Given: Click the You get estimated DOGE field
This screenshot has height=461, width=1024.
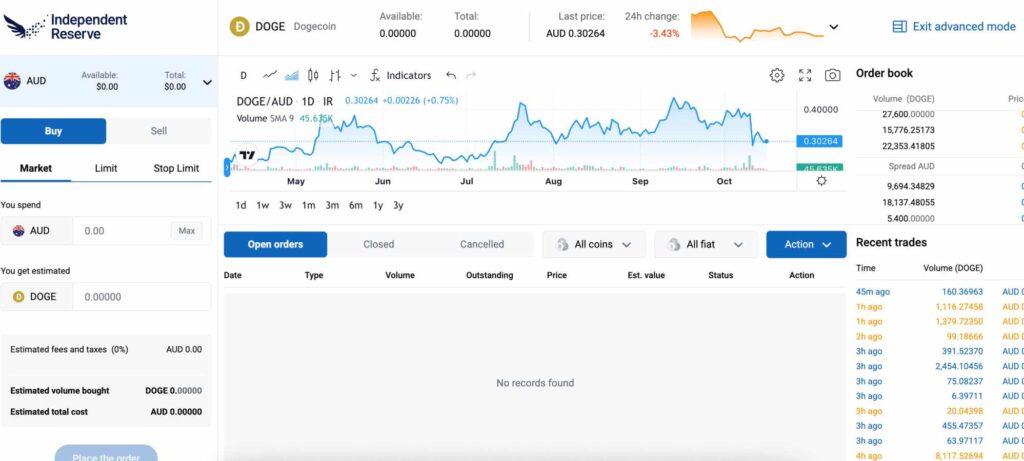Looking at the screenshot, I should 142,296.
